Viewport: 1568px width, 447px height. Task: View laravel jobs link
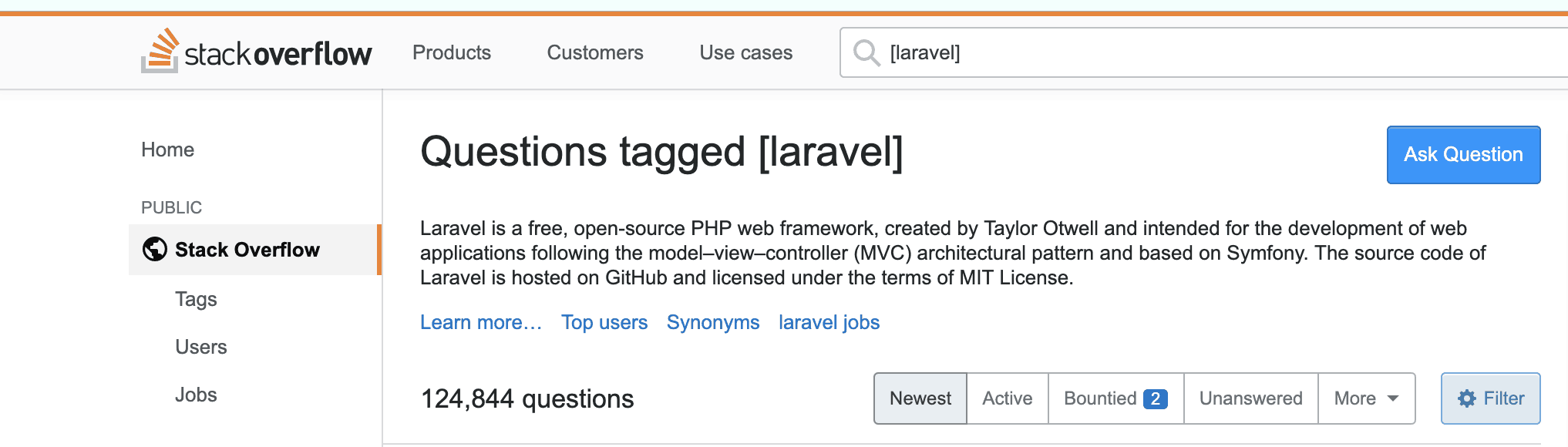click(829, 322)
